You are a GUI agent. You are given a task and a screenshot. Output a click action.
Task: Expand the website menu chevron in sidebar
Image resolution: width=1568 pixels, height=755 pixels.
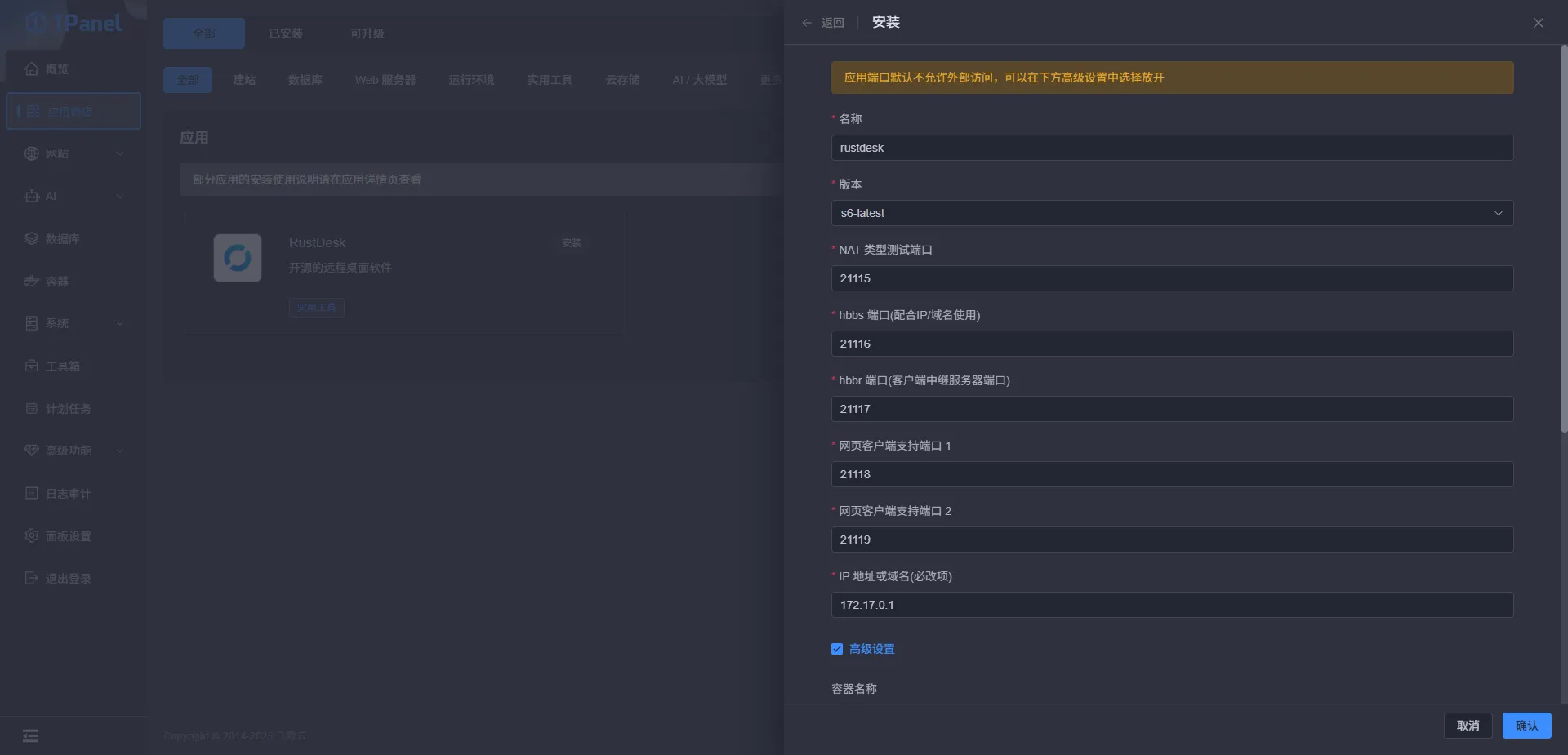click(x=120, y=153)
